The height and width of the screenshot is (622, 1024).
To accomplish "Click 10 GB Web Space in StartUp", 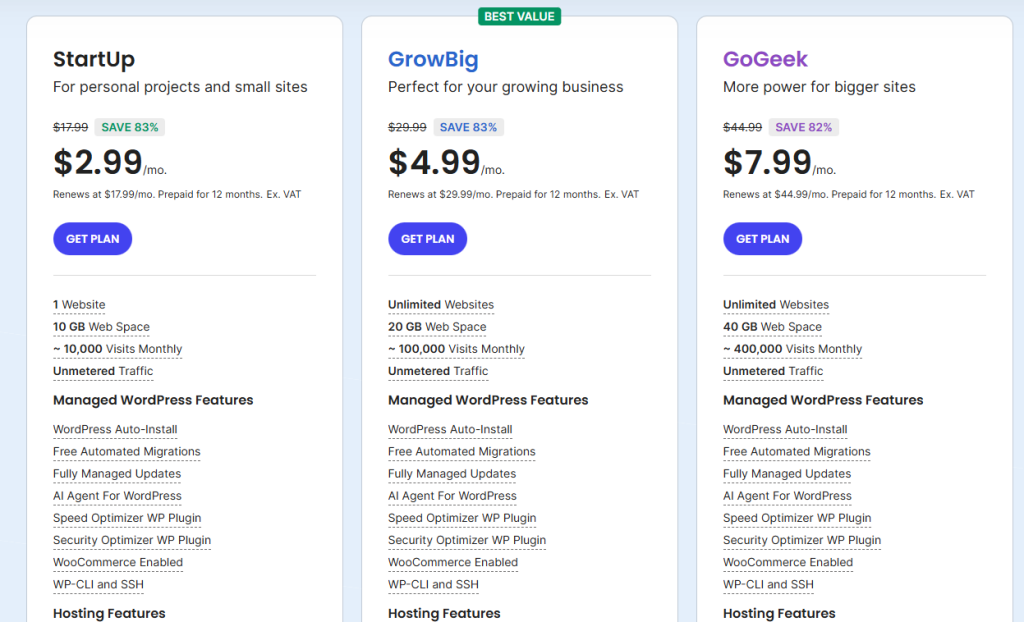I will pyautogui.click(x=101, y=327).
